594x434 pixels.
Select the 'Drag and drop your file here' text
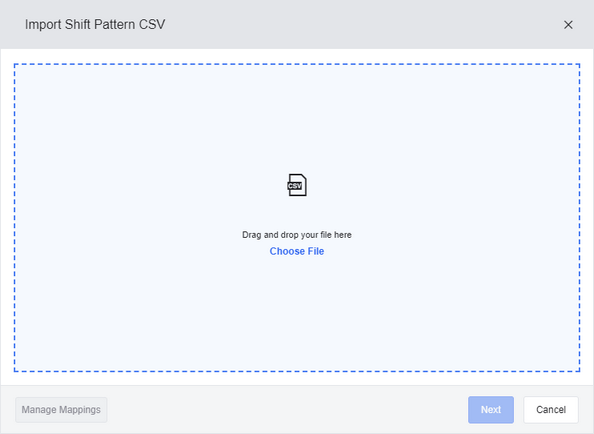pyautogui.click(x=297, y=235)
